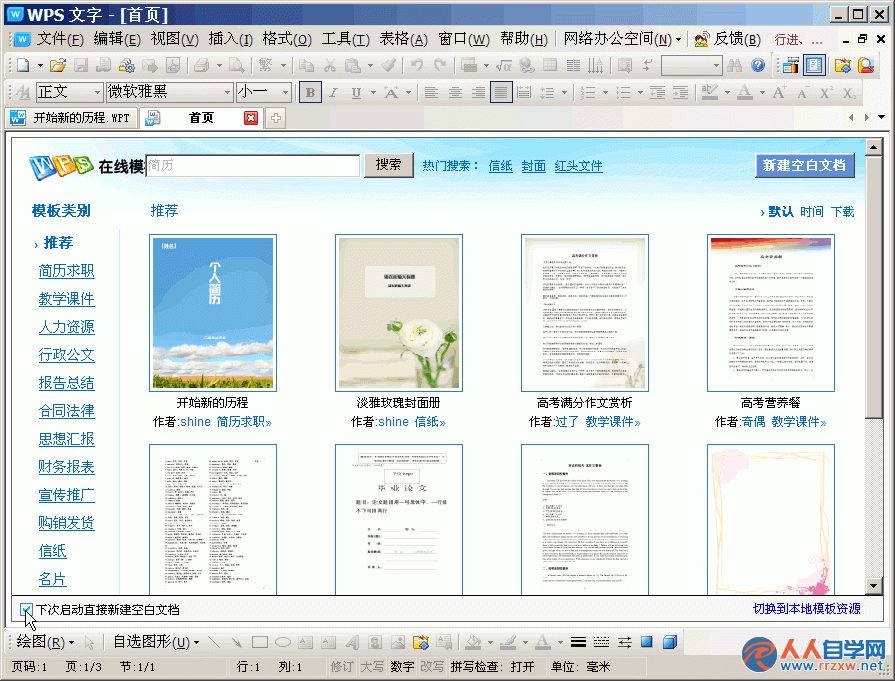Click the Italic formatting icon
This screenshot has width=895, height=681.
[x=333, y=92]
